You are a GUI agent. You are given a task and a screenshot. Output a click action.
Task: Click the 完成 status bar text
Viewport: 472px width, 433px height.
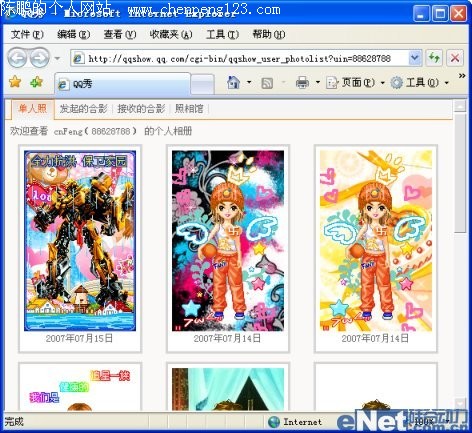14,422
